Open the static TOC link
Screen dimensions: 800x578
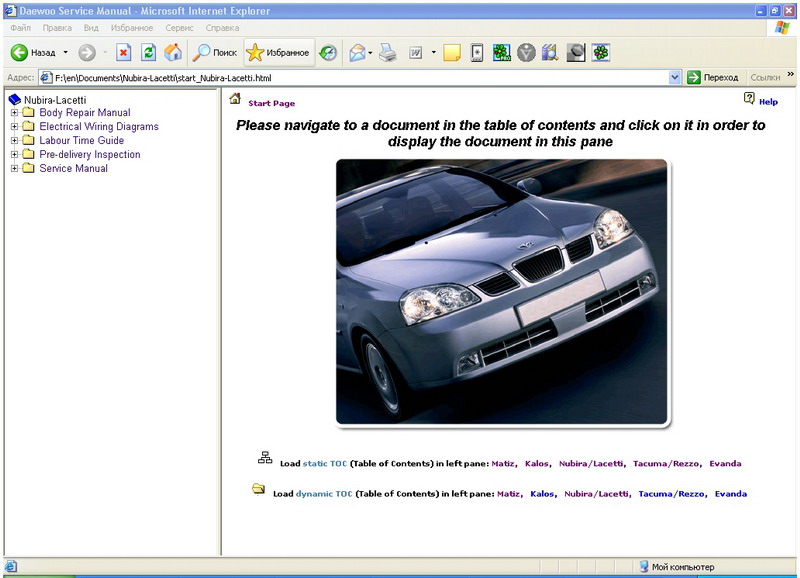pos(324,463)
